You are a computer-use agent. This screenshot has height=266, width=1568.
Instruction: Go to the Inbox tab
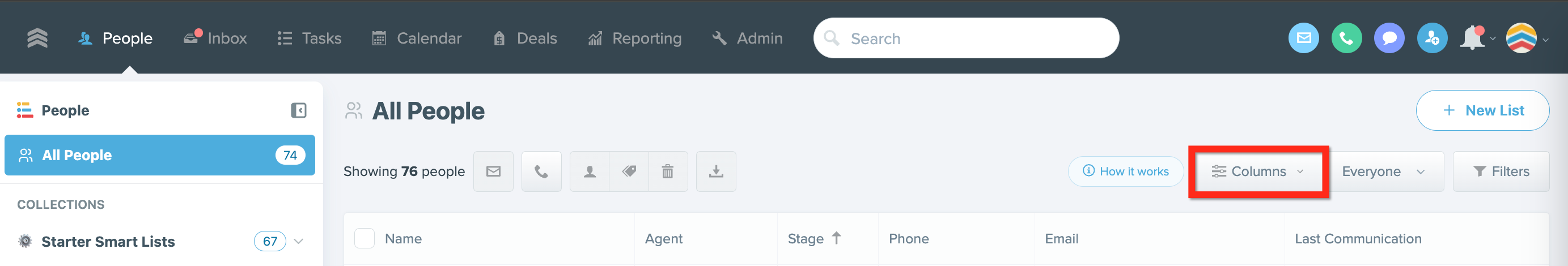tap(215, 38)
